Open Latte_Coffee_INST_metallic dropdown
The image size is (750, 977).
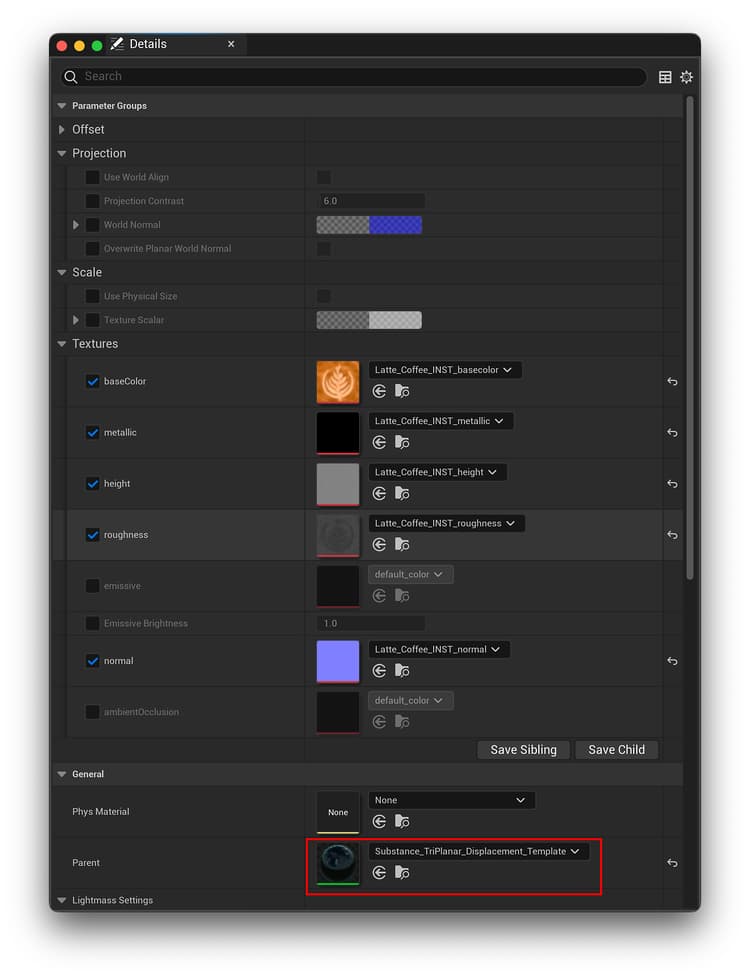(x=440, y=421)
